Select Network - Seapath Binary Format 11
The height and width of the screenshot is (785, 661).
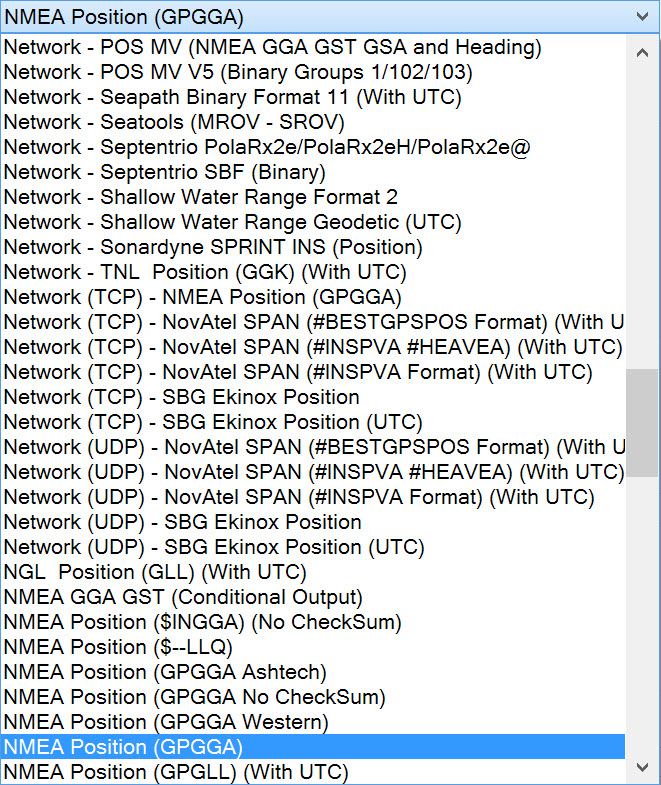pos(232,97)
